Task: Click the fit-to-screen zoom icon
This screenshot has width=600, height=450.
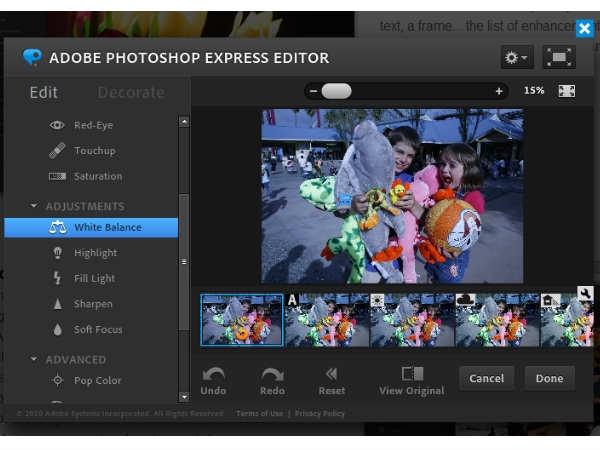Action: click(x=567, y=91)
